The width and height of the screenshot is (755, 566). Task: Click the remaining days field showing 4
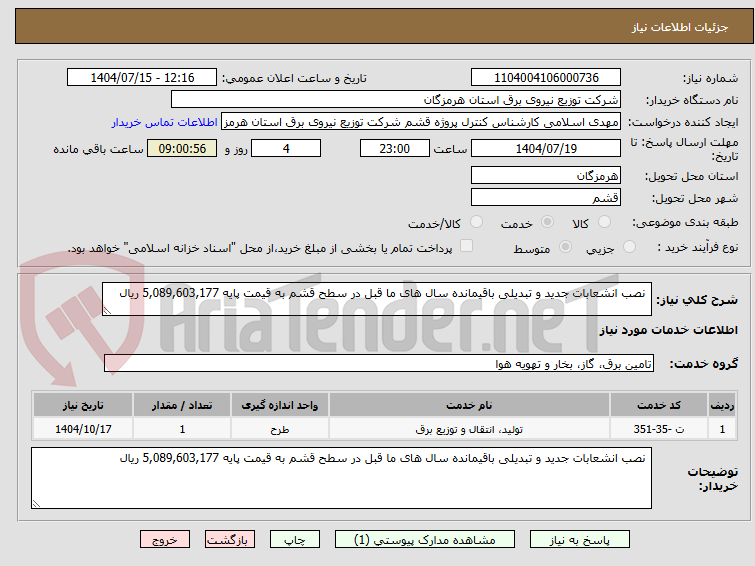click(x=286, y=148)
